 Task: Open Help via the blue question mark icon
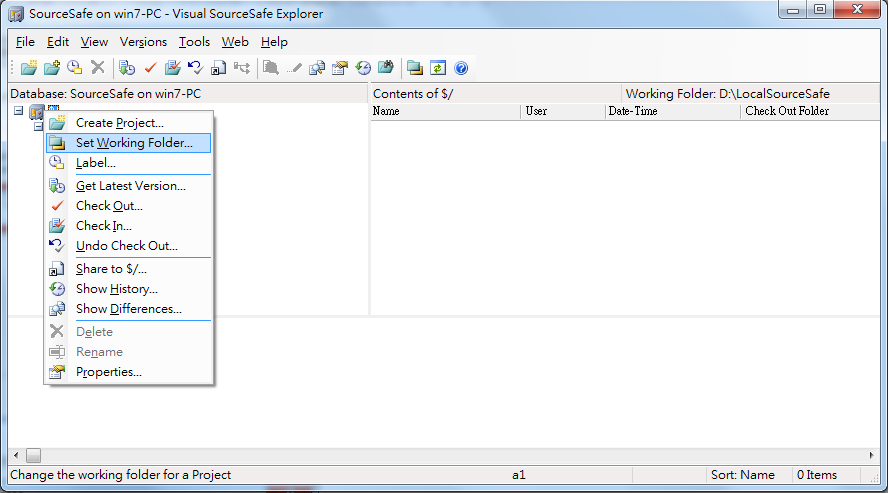click(461, 68)
